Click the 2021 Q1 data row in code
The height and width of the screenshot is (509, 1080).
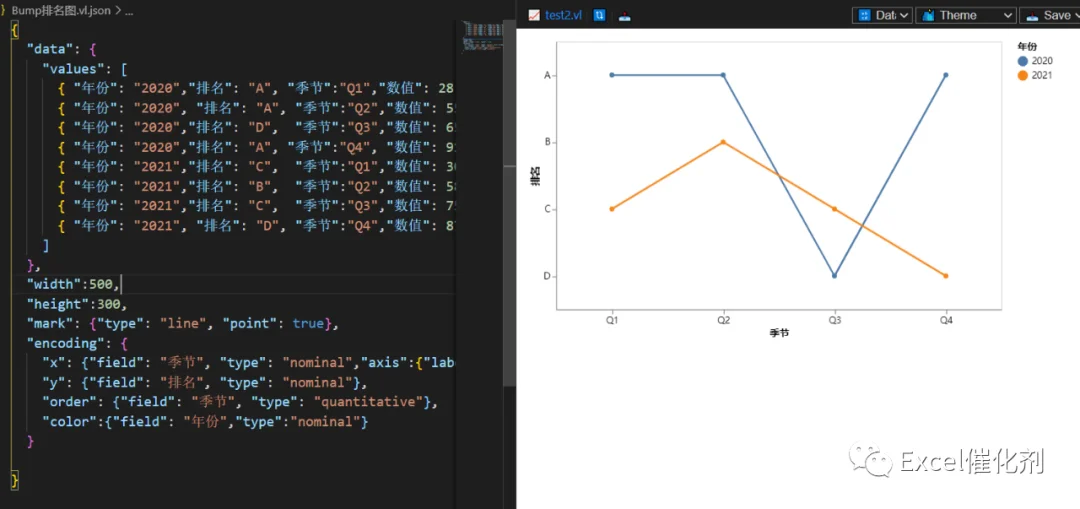coord(257,167)
